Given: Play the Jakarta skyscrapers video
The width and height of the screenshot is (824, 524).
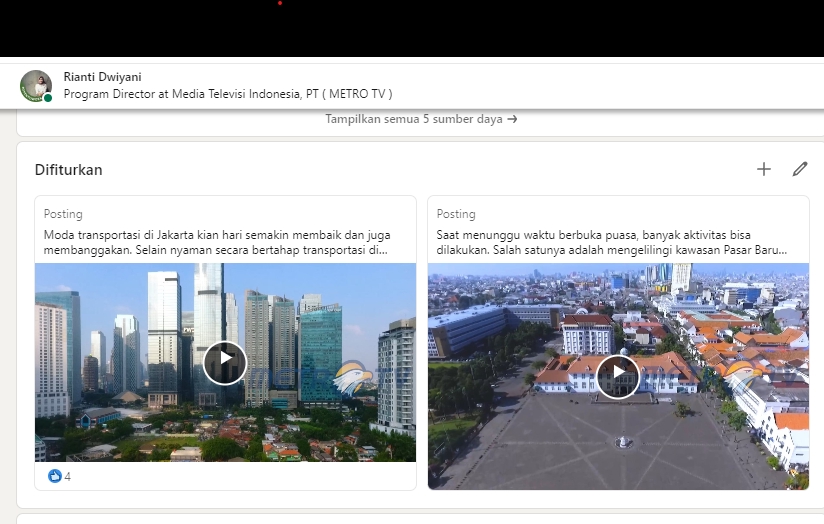Looking at the screenshot, I should (225, 363).
